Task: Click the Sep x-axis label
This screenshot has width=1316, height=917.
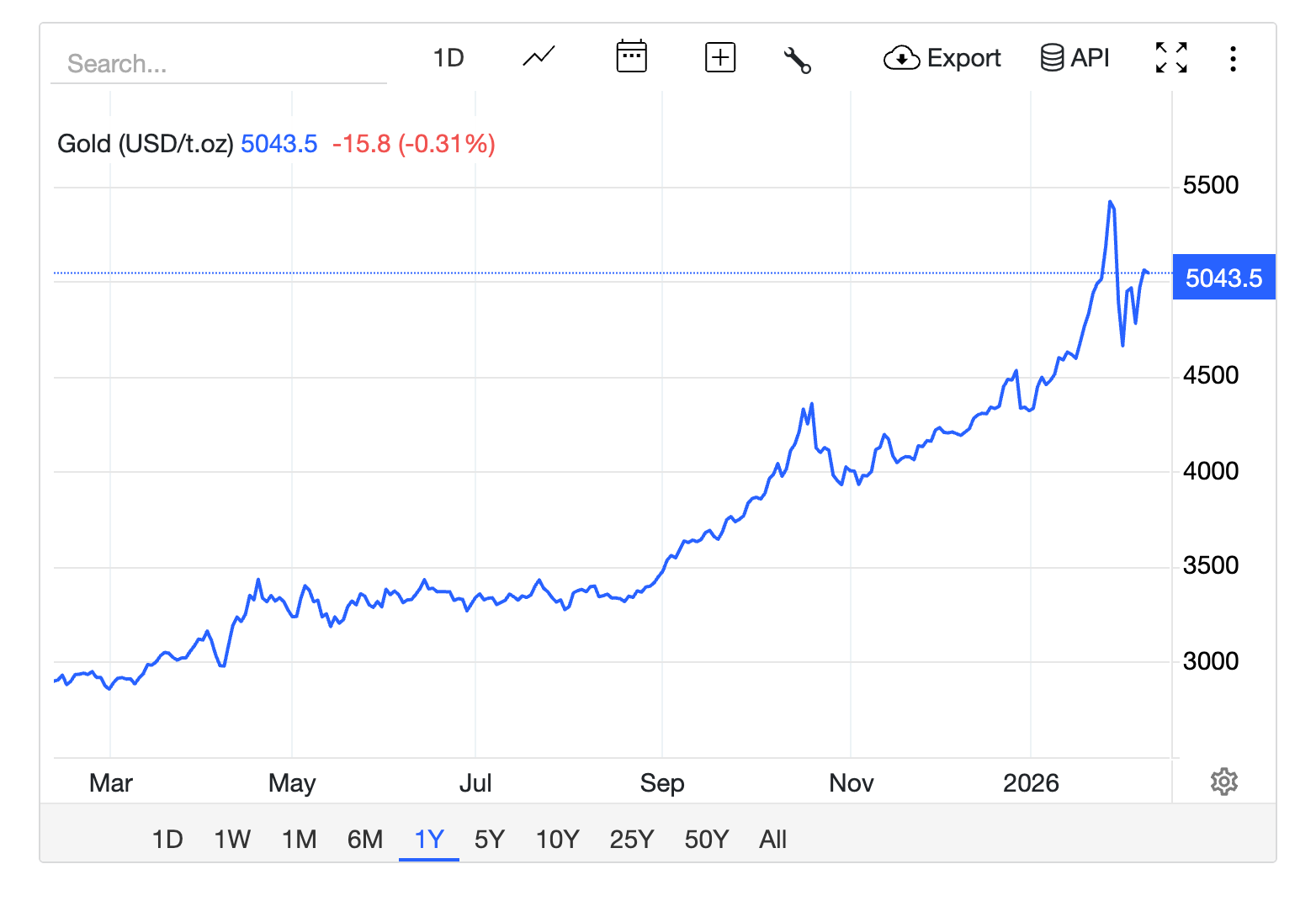Action: coord(662,783)
